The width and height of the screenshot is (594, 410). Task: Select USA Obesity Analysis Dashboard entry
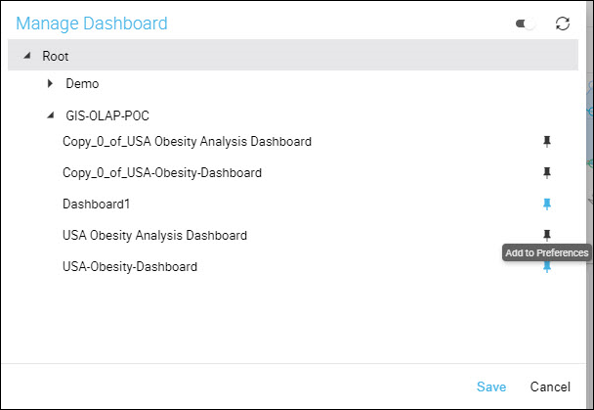point(155,235)
